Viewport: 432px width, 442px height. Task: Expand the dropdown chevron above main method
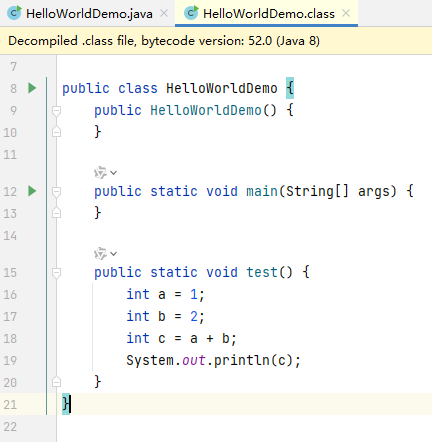pyautogui.click(x=114, y=173)
